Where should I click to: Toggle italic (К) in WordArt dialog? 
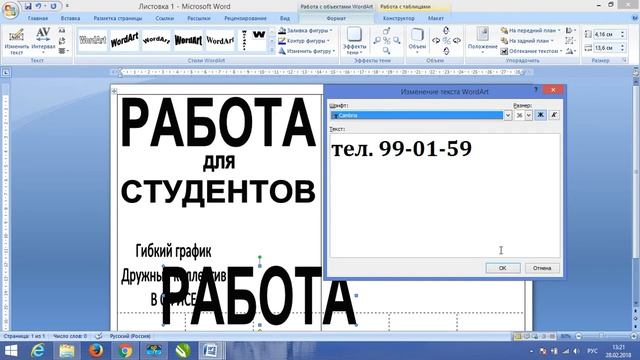[x=554, y=115]
